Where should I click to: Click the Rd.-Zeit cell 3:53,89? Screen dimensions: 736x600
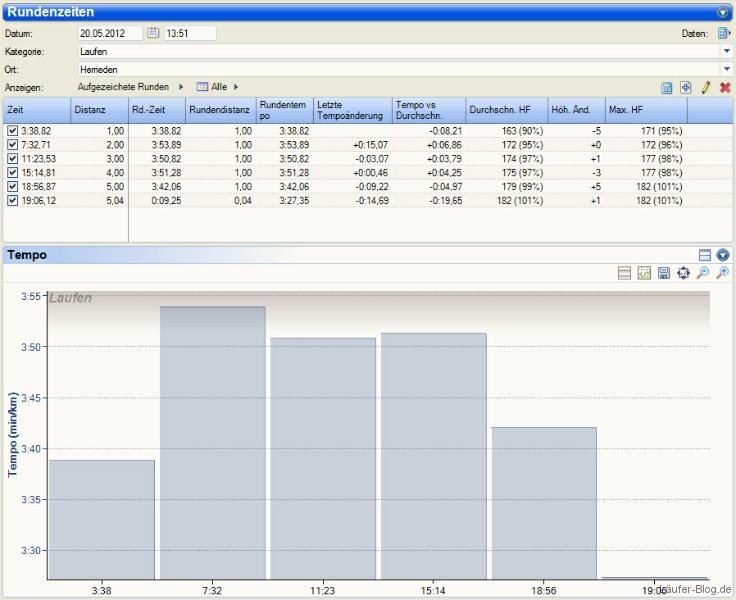pyautogui.click(x=166, y=145)
